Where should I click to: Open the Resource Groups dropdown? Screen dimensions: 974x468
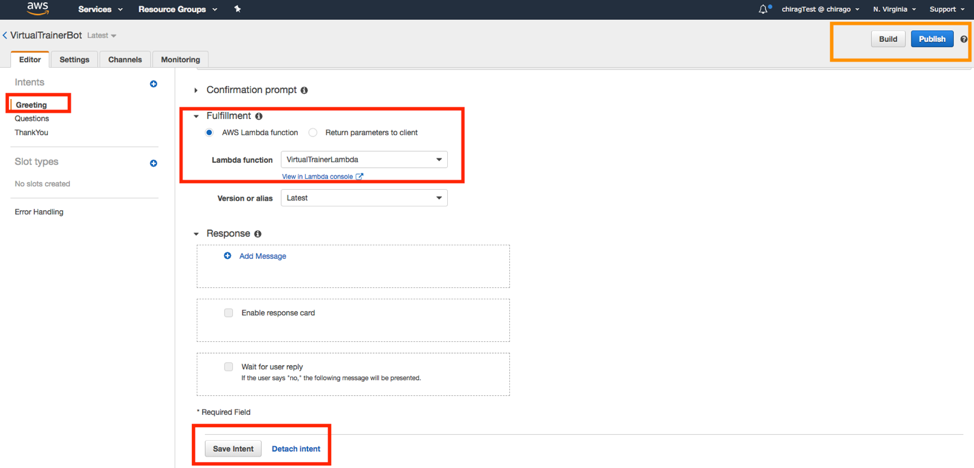(178, 9)
